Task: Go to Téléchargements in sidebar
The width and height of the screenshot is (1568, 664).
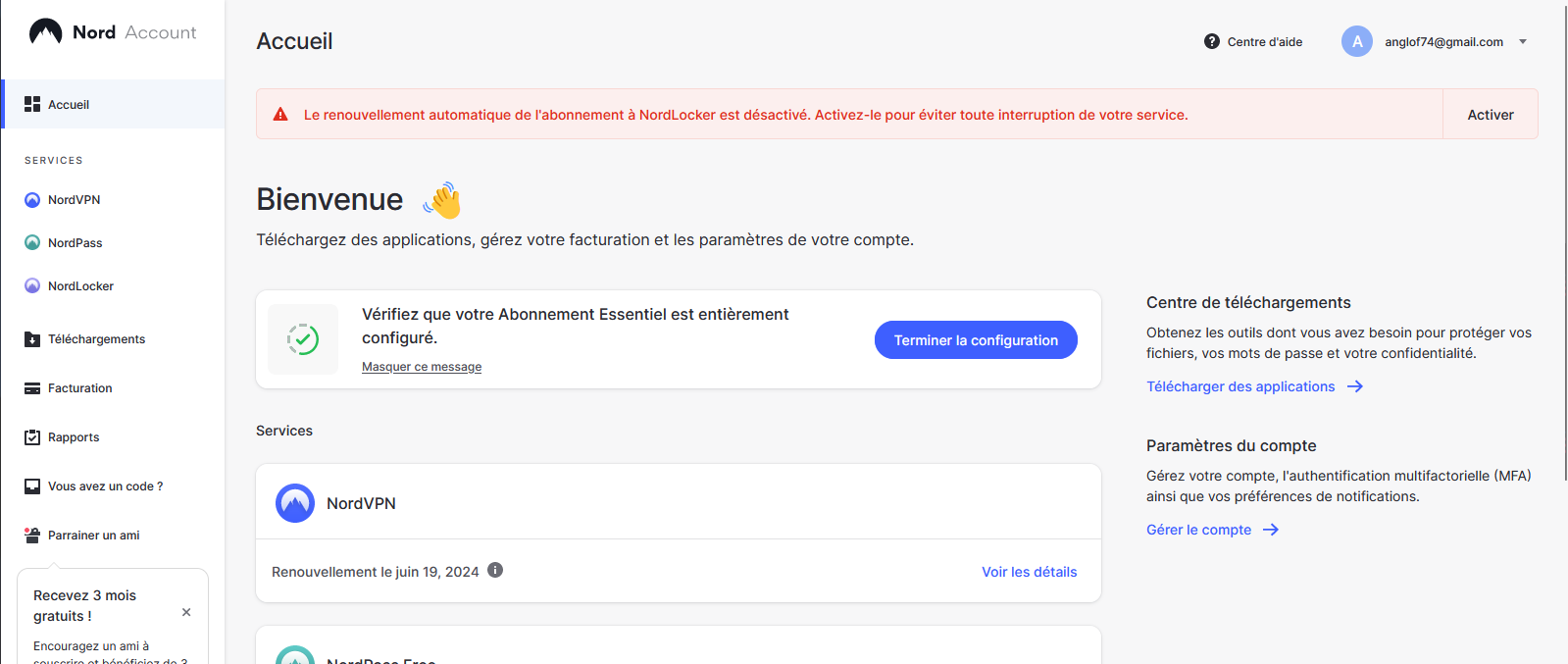Action: 96,339
